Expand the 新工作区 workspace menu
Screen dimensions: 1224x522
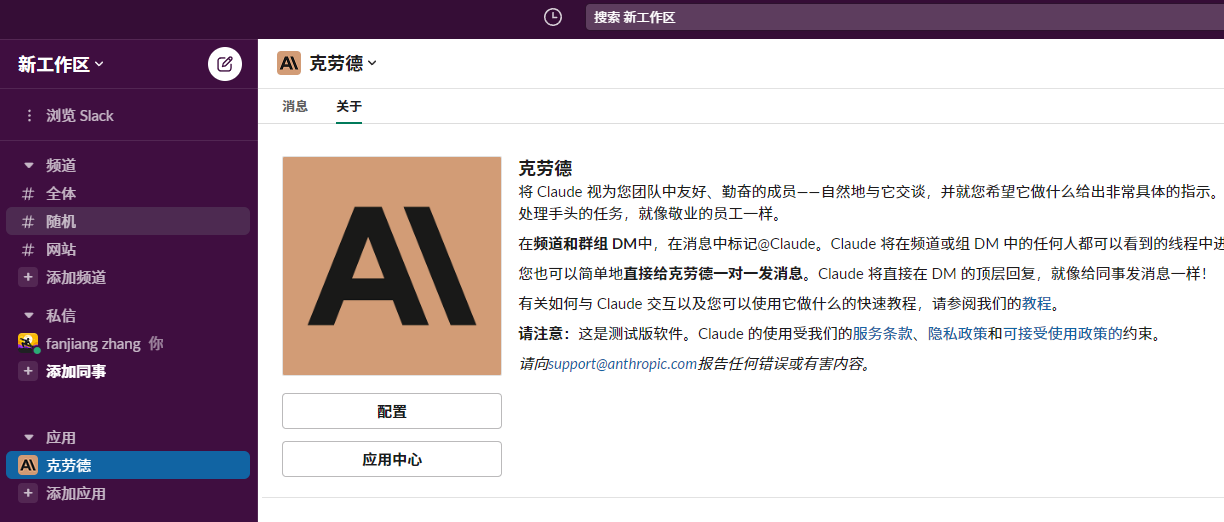tap(61, 65)
